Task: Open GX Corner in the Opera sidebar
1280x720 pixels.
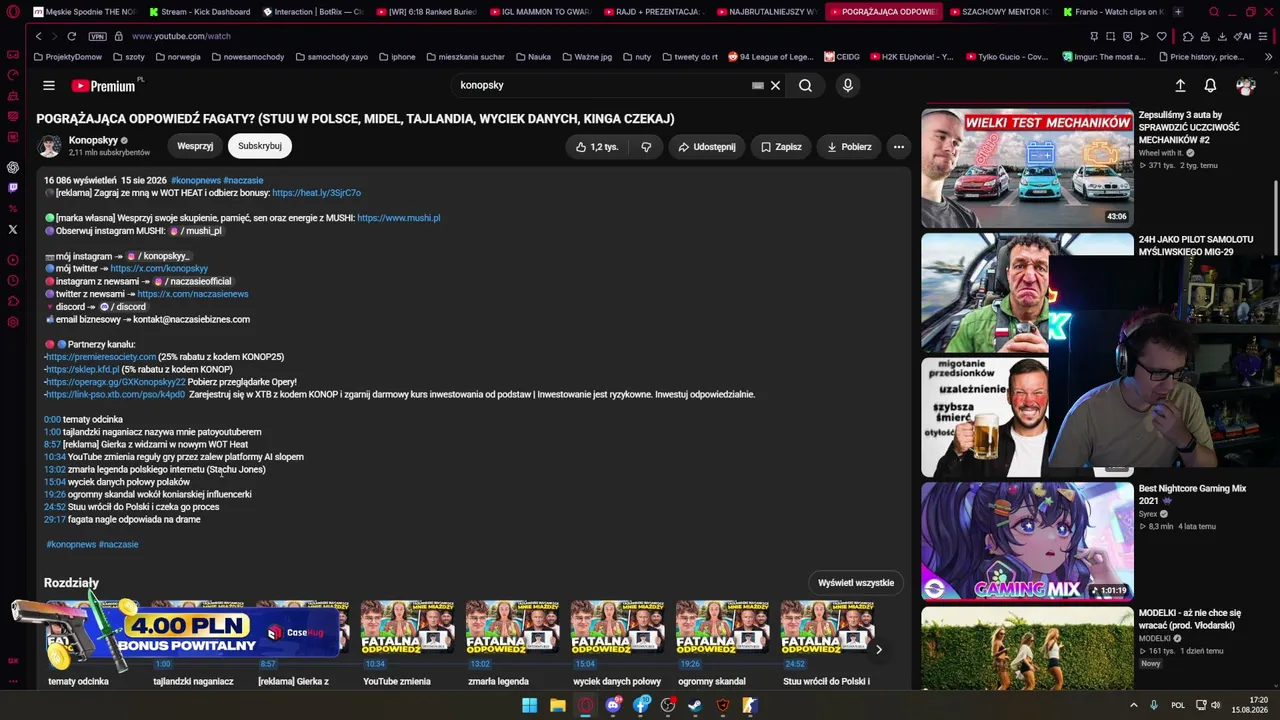Action: point(12,55)
